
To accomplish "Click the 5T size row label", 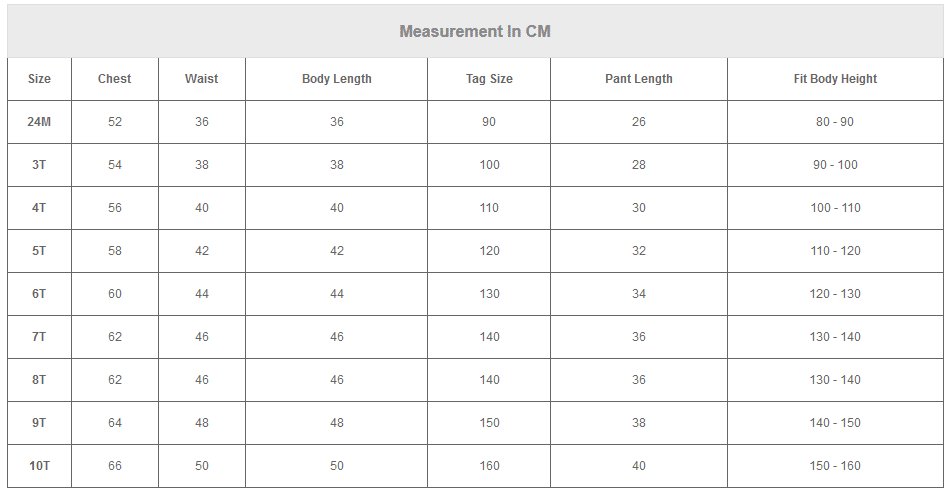I will (x=39, y=251).
